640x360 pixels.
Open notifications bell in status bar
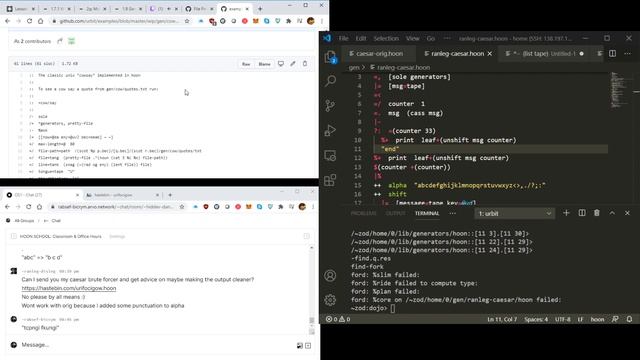[x=629, y=319]
